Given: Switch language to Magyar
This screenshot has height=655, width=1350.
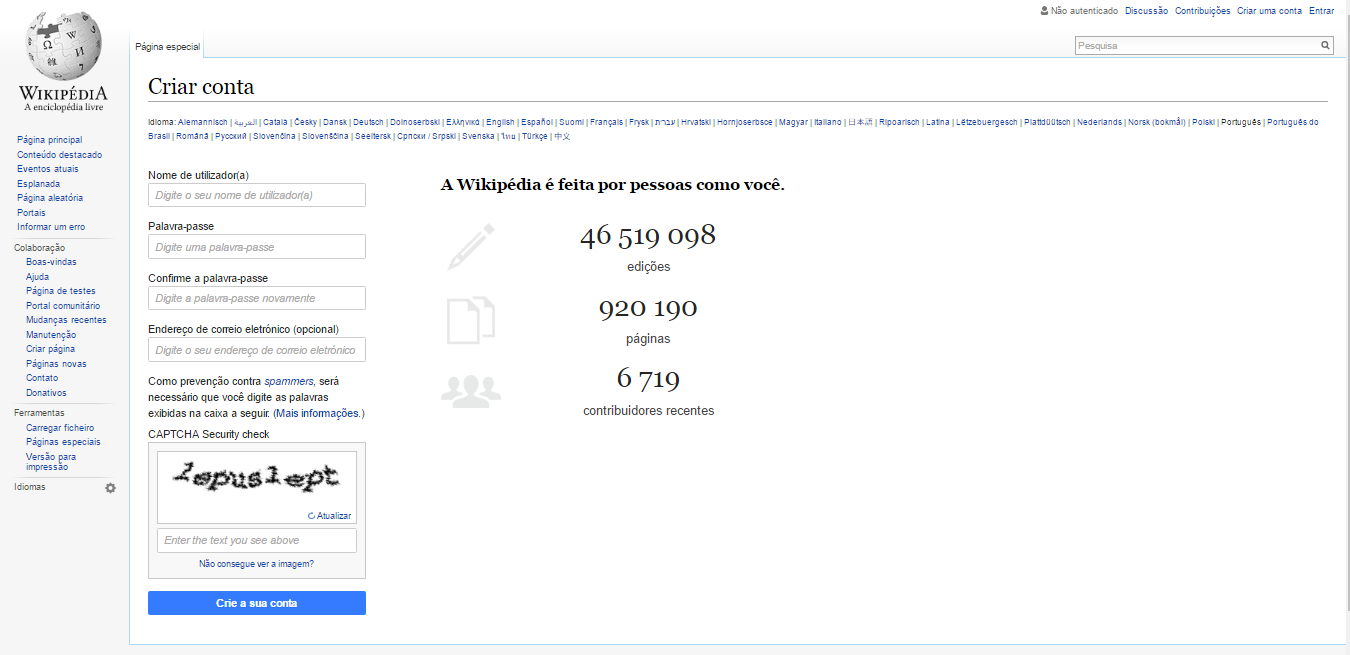Looking at the screenshot, I should 793,122.
